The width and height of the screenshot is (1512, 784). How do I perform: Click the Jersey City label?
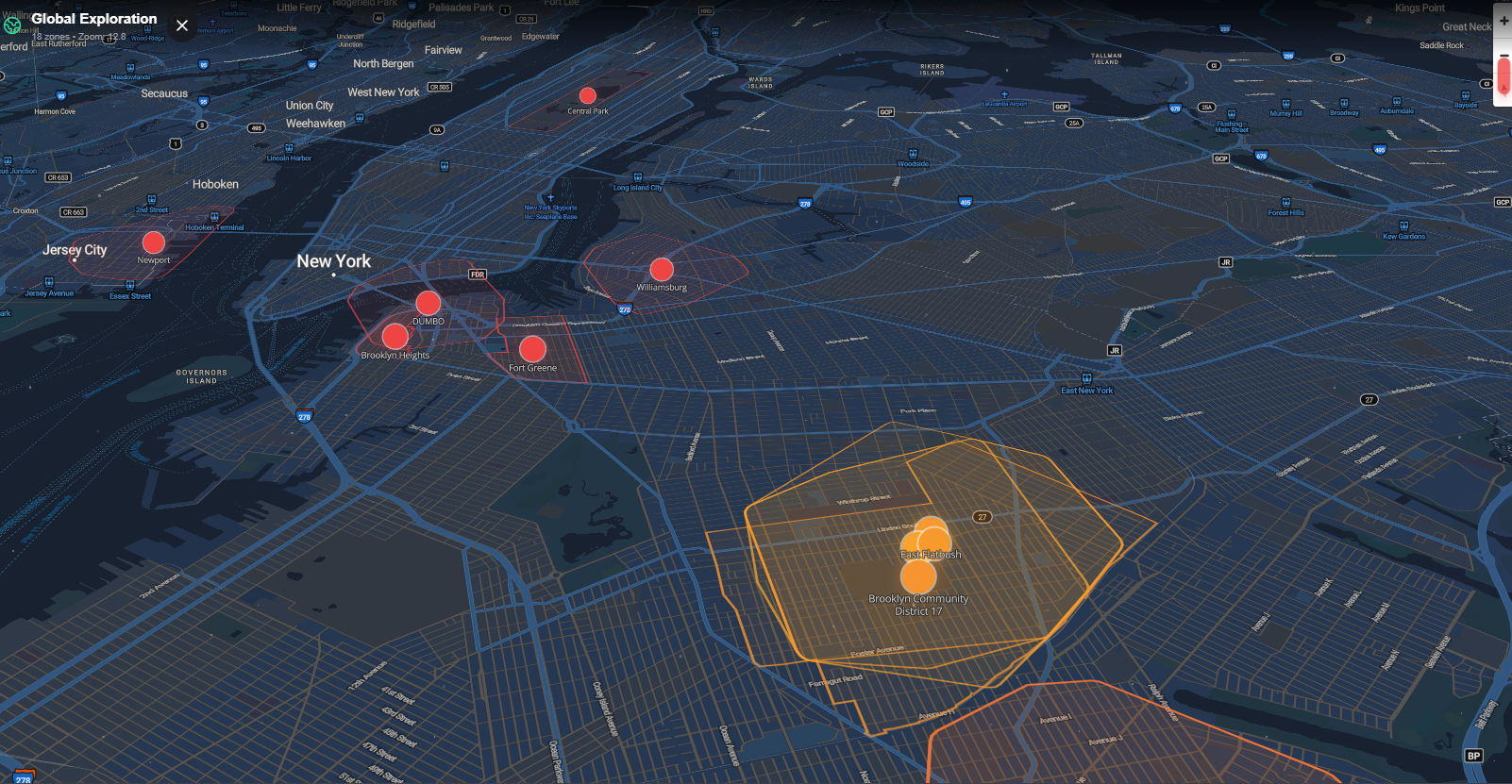[75, 250]
